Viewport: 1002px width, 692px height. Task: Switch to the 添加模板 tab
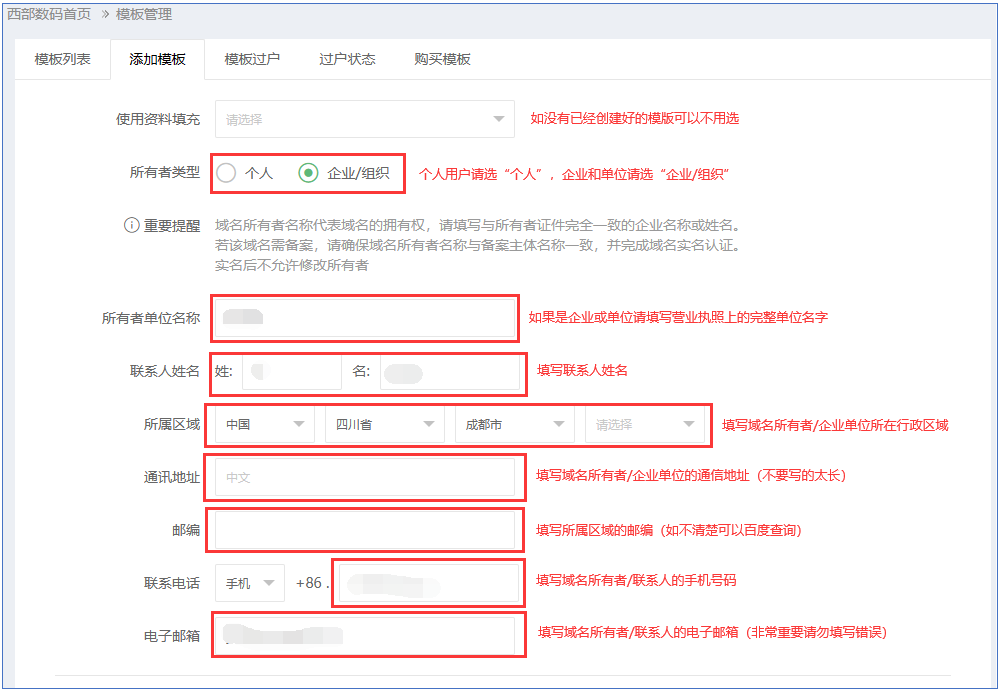pyautogui.click(x=157, y=59)
